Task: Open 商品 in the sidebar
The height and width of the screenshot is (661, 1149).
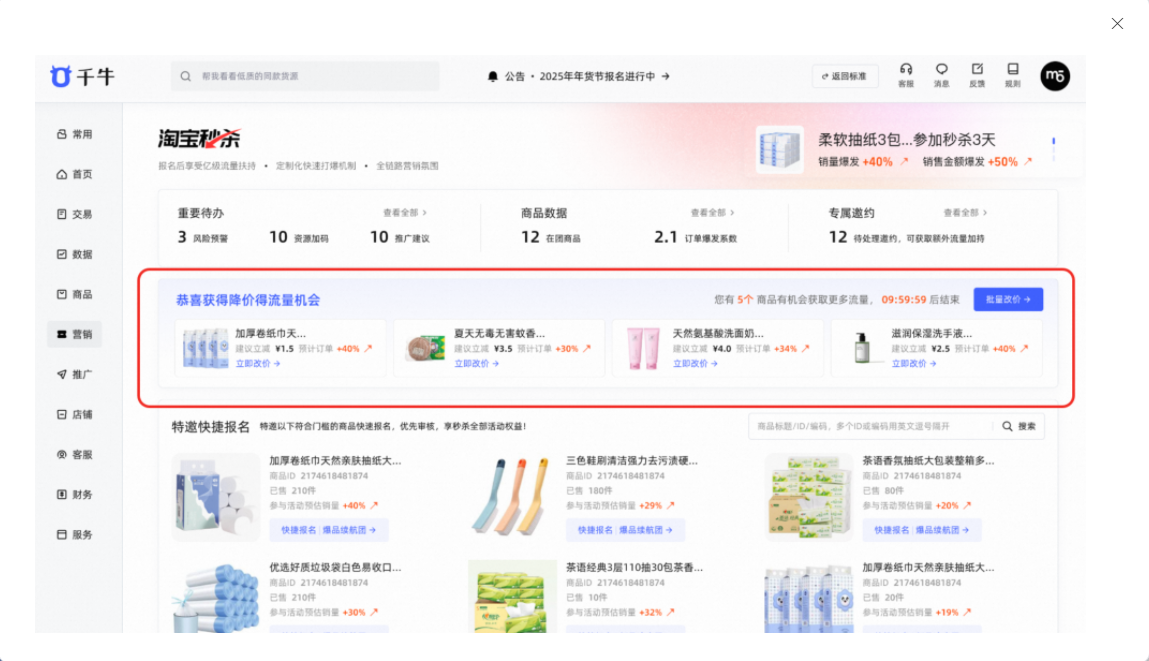Action: point(74,294)
